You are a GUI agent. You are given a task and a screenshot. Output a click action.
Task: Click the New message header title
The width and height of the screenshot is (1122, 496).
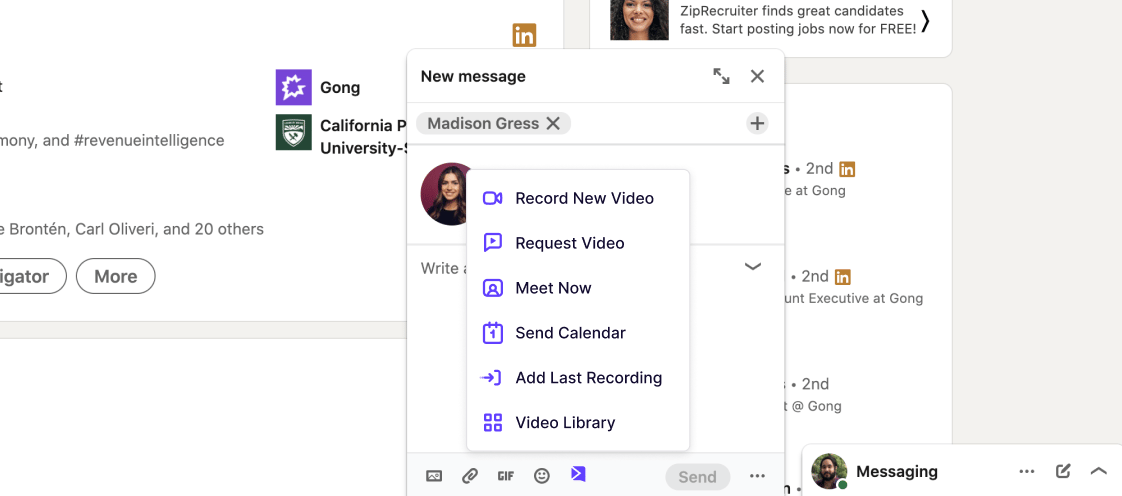[473, 77]
